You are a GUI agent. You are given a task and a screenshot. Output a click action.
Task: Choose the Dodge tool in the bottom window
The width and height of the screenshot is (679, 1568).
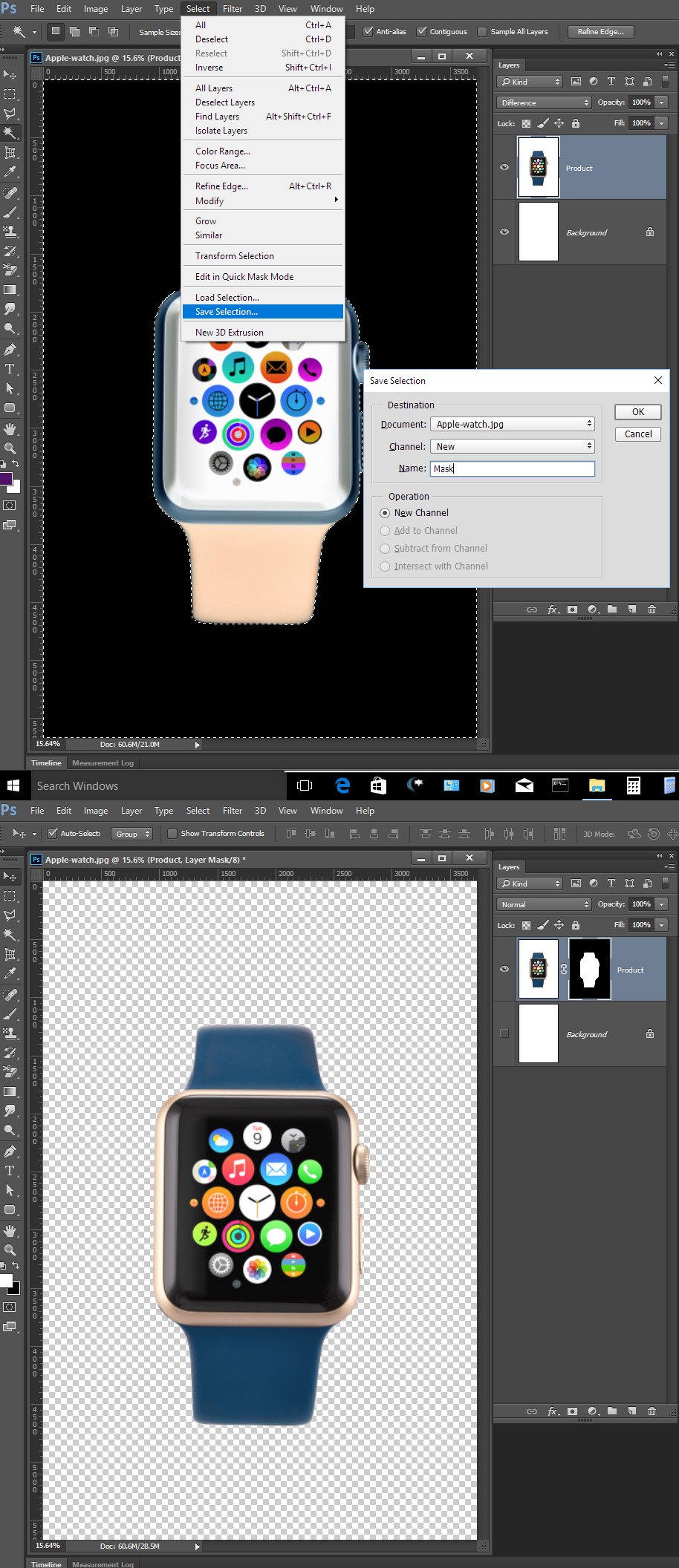pos(10,1130)
